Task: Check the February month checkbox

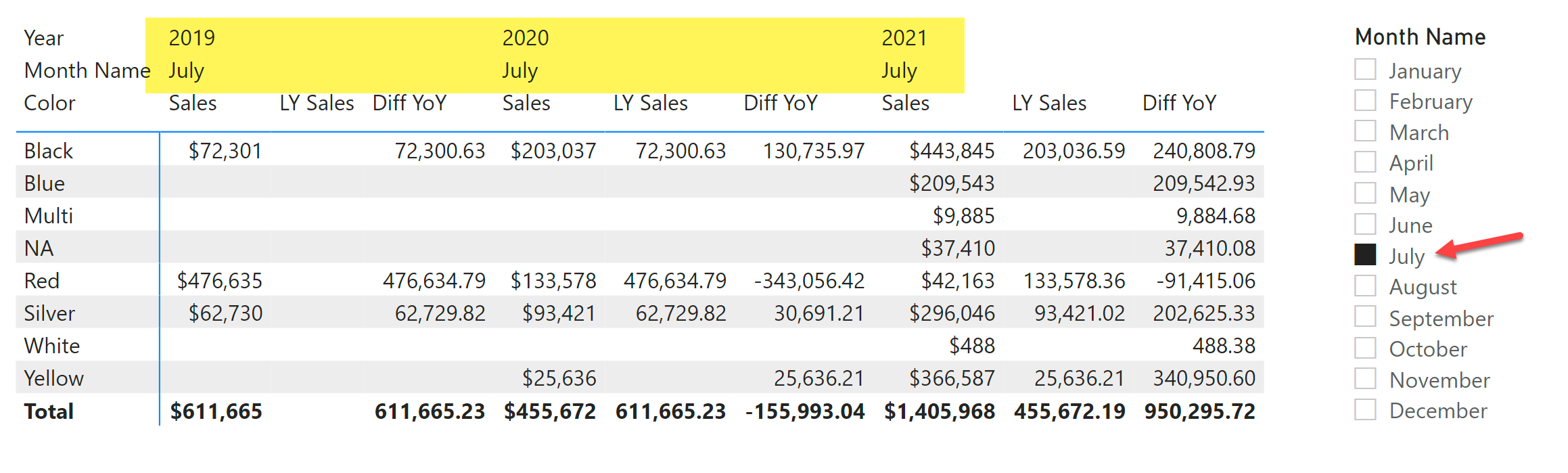Action: click(1365, 100)
